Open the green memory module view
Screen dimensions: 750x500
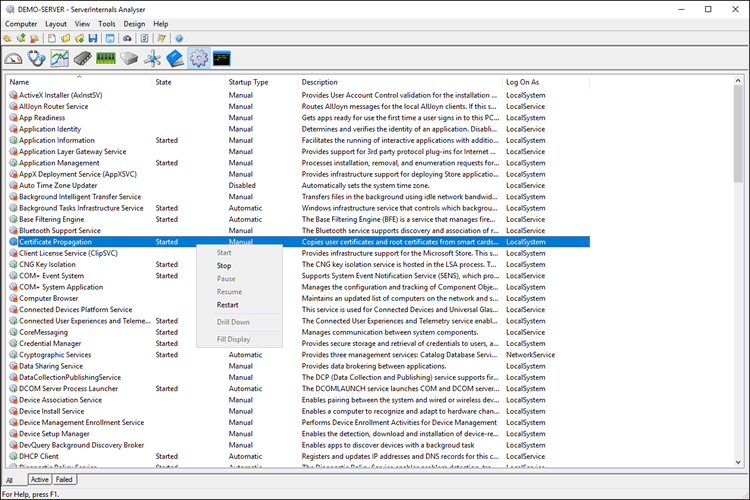point(106,58)
